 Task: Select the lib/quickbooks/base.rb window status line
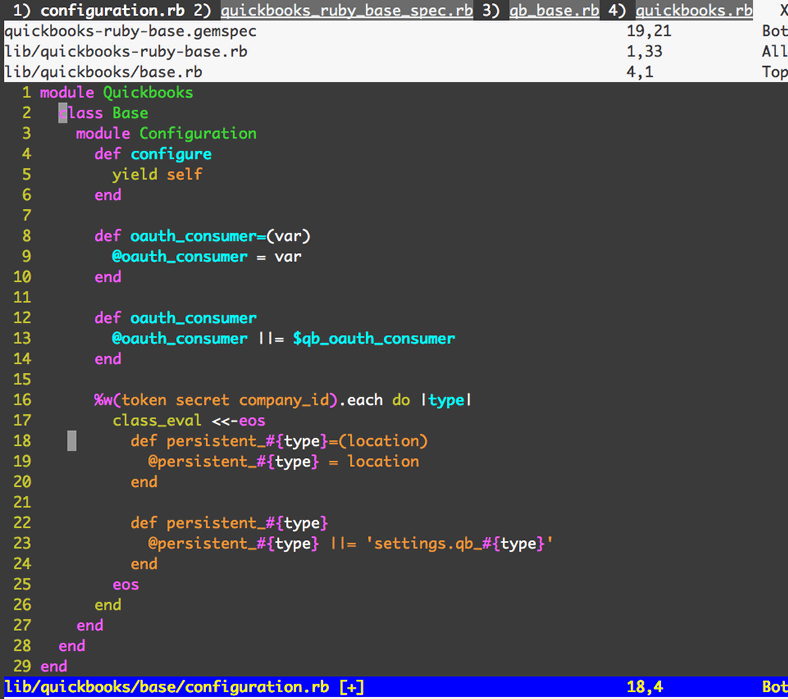(394, 72)
